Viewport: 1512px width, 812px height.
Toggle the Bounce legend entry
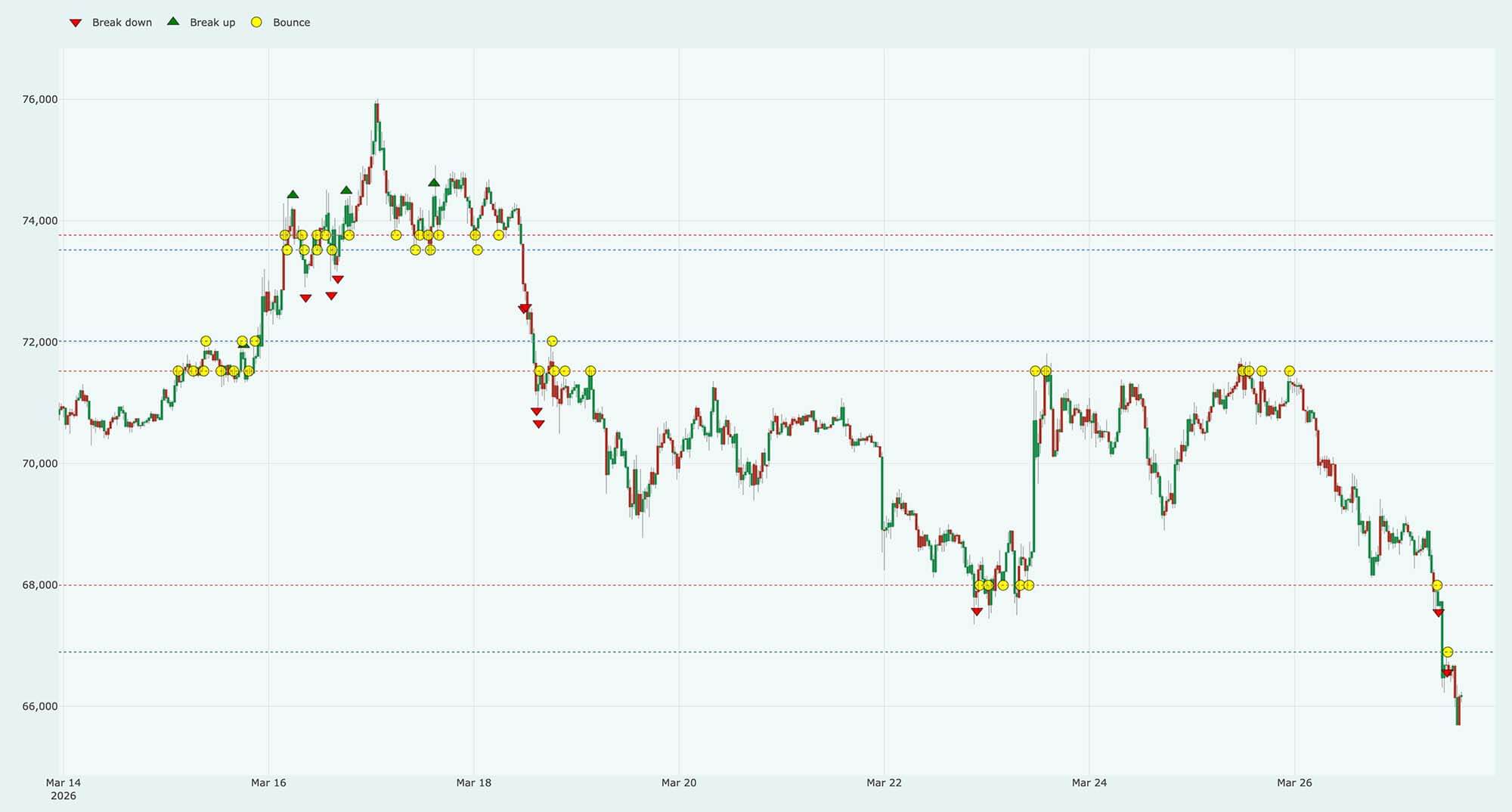[291, 23]
